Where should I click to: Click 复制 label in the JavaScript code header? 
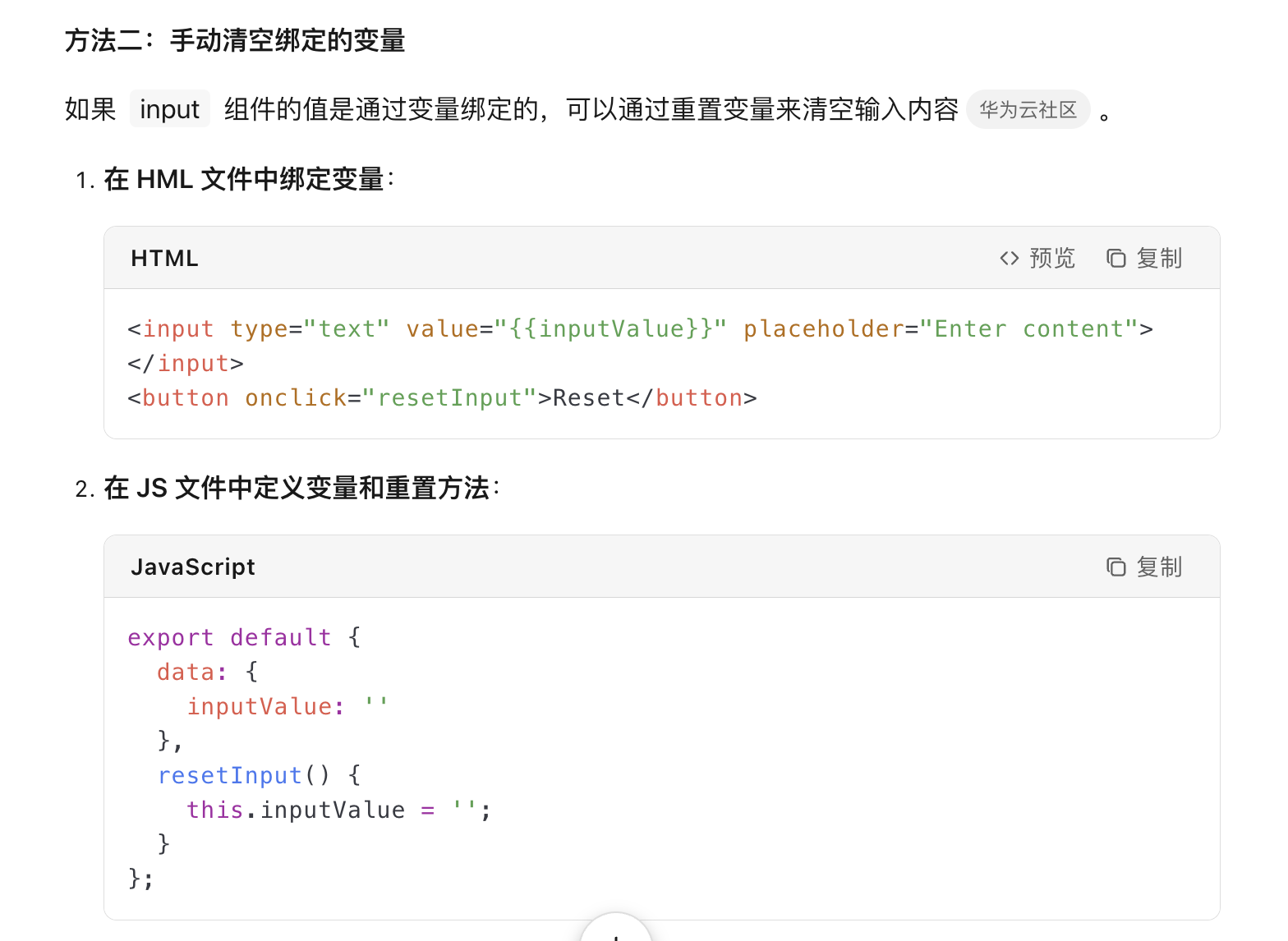coord(1159,567)
